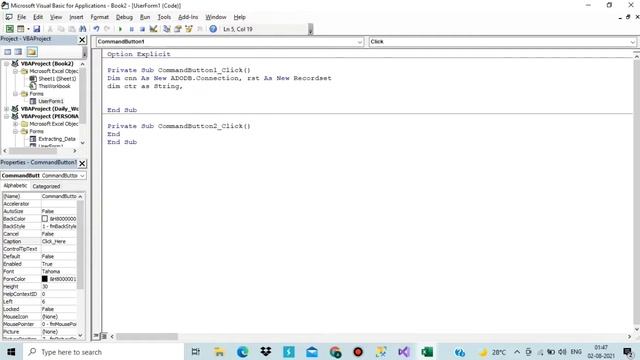Expand VBAProject (Daily_W...) tree node

[7, 109]
